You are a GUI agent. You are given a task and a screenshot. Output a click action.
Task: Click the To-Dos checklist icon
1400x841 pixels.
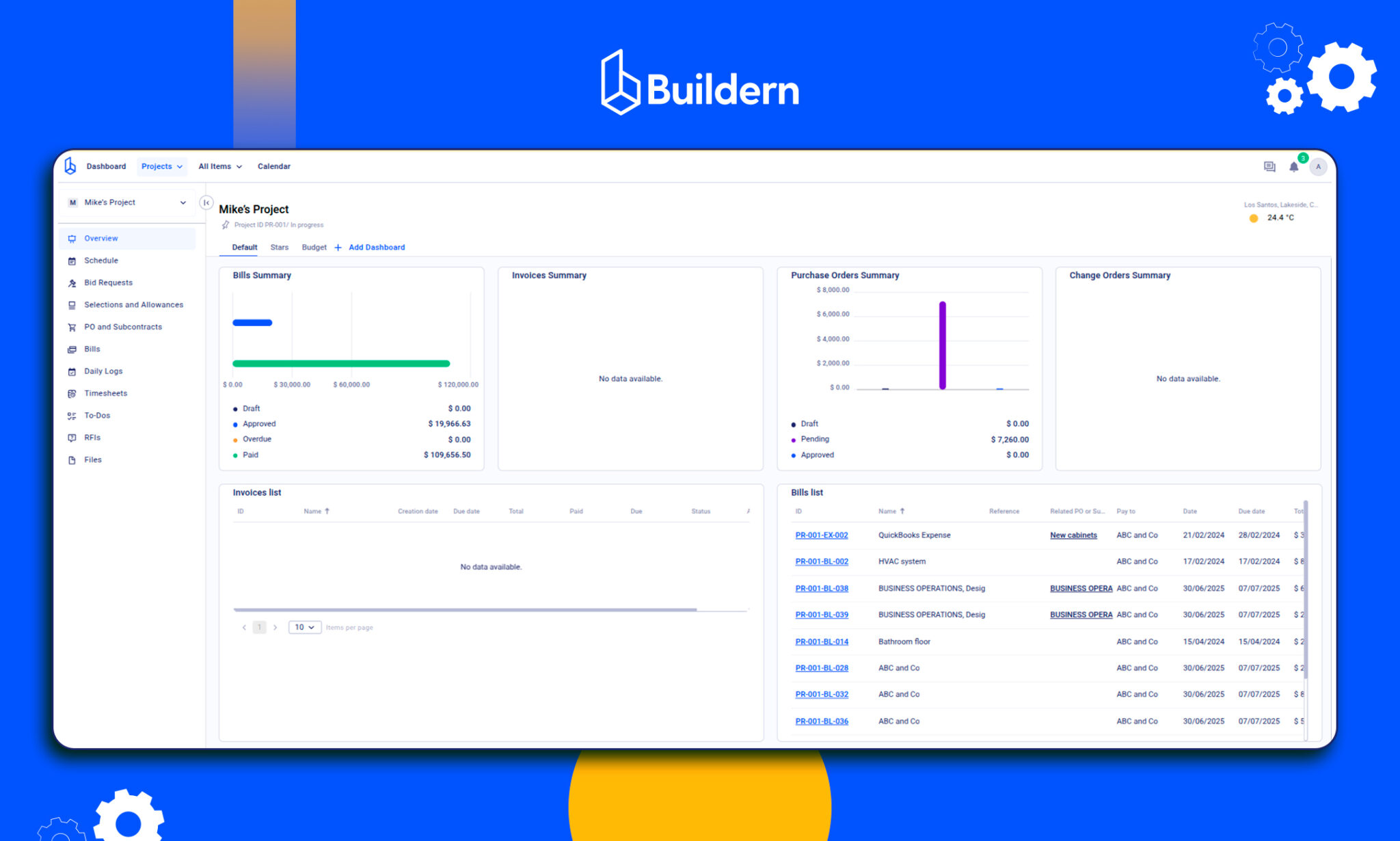(x=72, y=416)
